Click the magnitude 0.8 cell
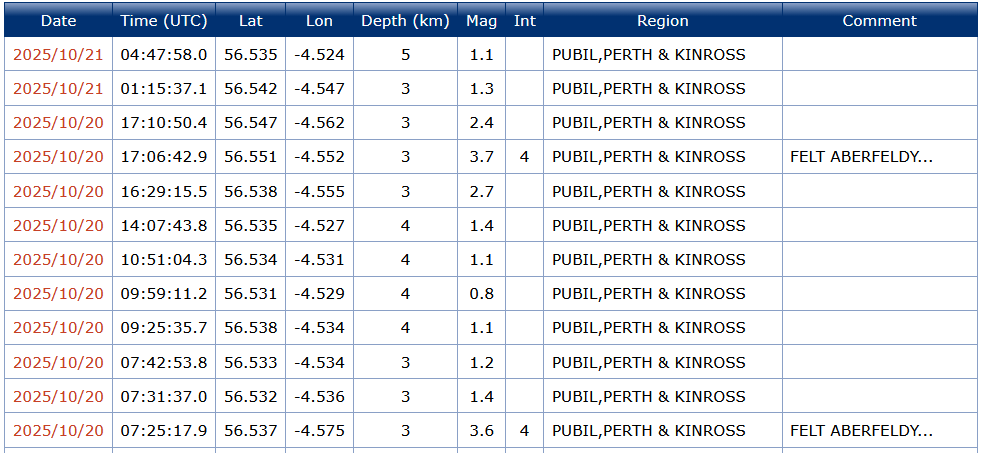 pyautogui.click(x=481, y=294)
